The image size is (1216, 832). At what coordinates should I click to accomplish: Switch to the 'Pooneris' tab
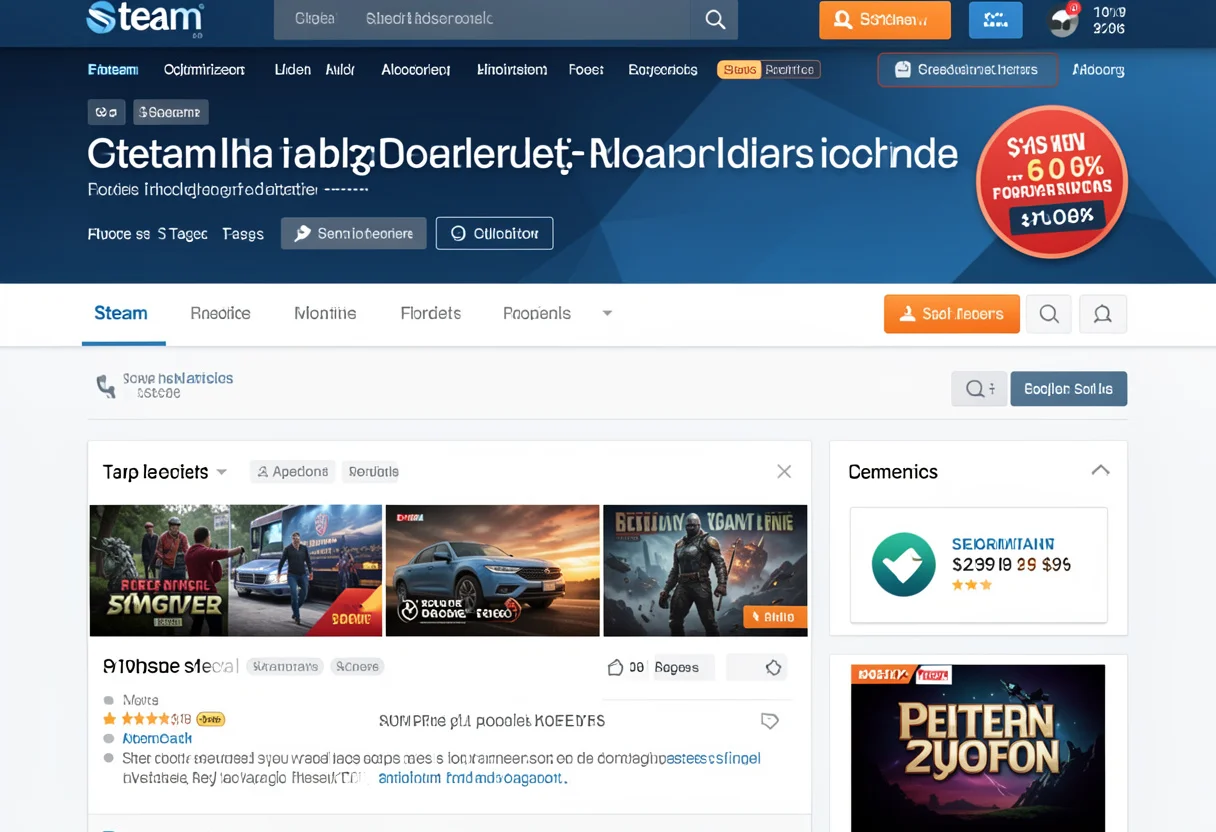(x=537, y=313)
